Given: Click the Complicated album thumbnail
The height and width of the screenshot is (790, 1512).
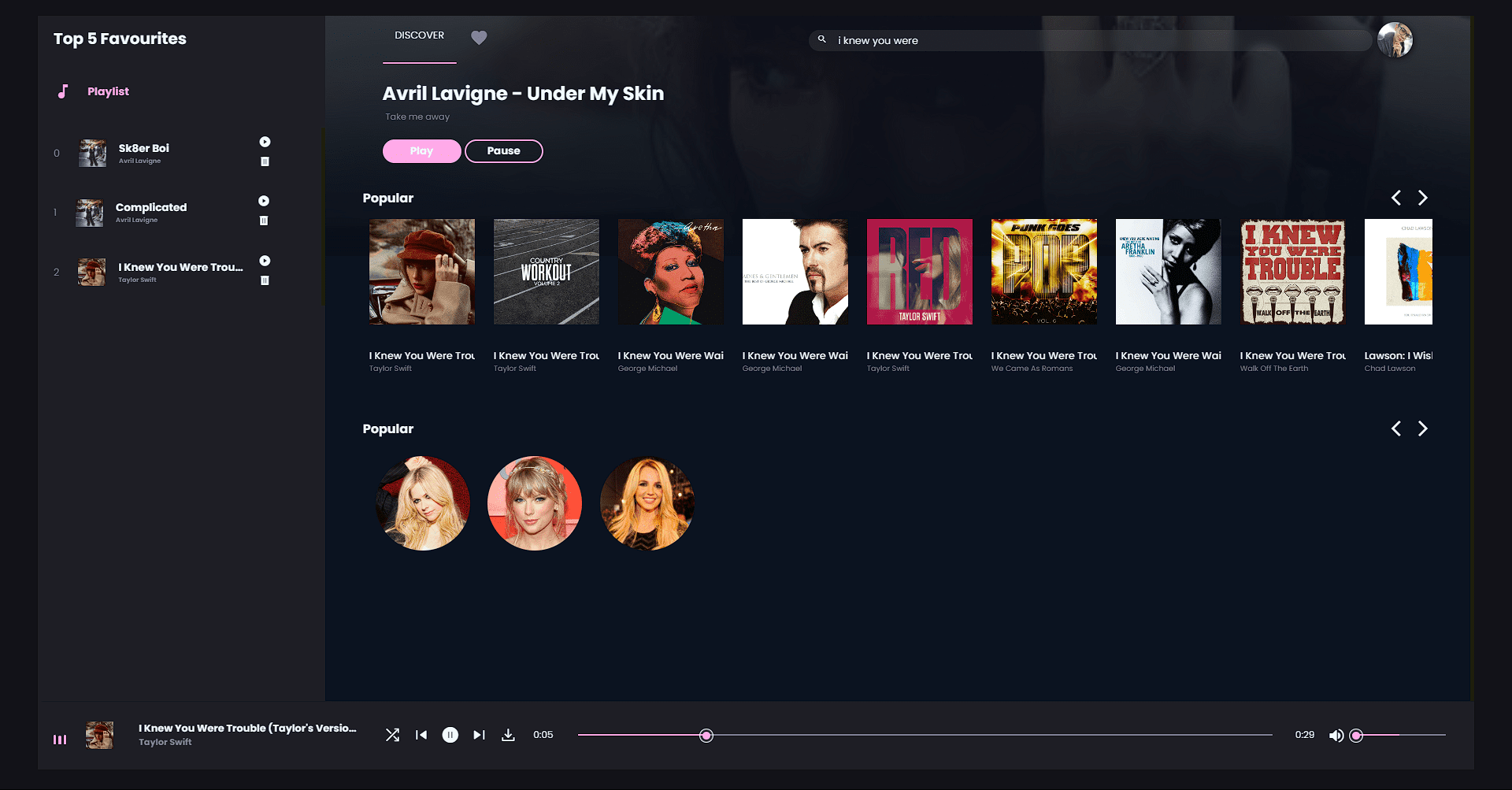Looking at the screenshot, I should 89,213.
